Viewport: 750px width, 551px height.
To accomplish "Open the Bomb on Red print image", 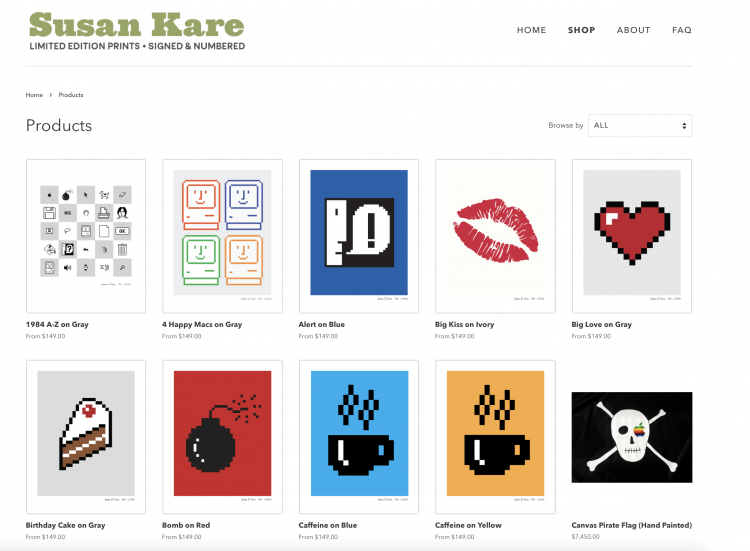I will click(222, 437).
